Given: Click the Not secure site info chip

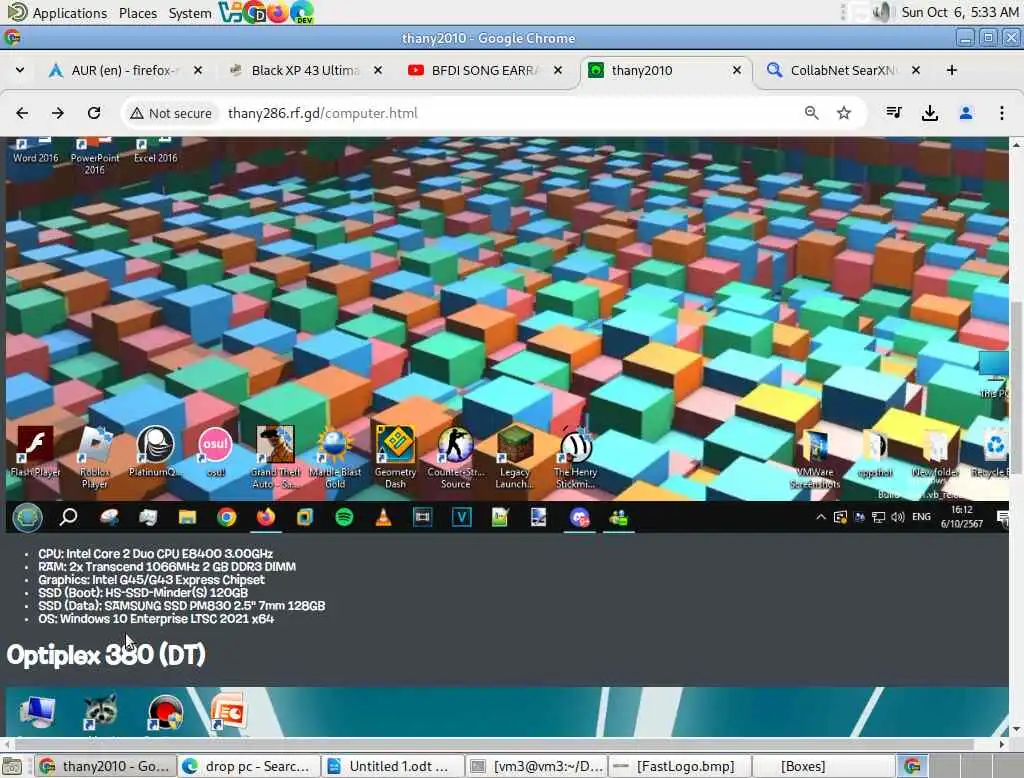Looking at the screenshot, I should click(x=171, y=113).
